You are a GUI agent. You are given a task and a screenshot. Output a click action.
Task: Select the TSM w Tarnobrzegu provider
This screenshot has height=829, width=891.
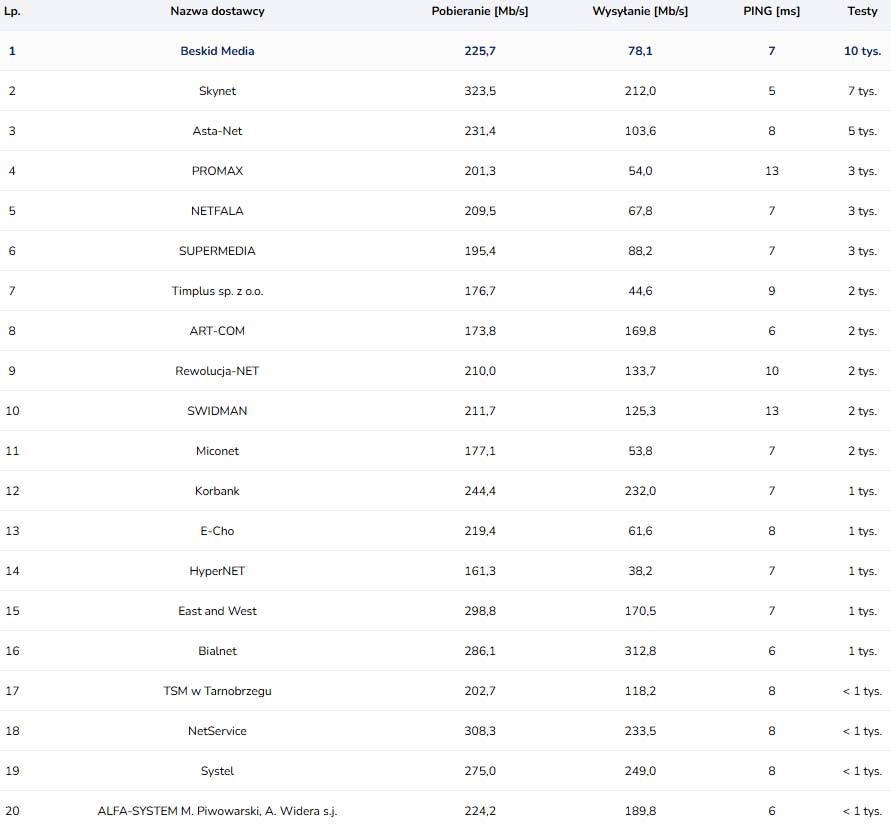tap(217, 691)
